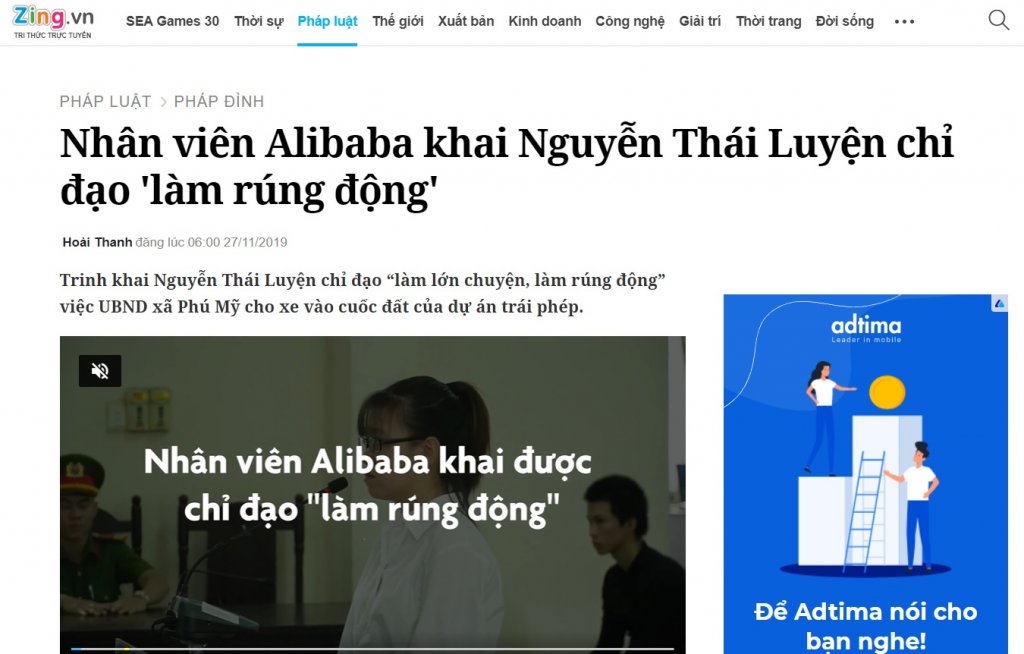
Task: Select the Pháp luật tab
Action: click(327, 22)
